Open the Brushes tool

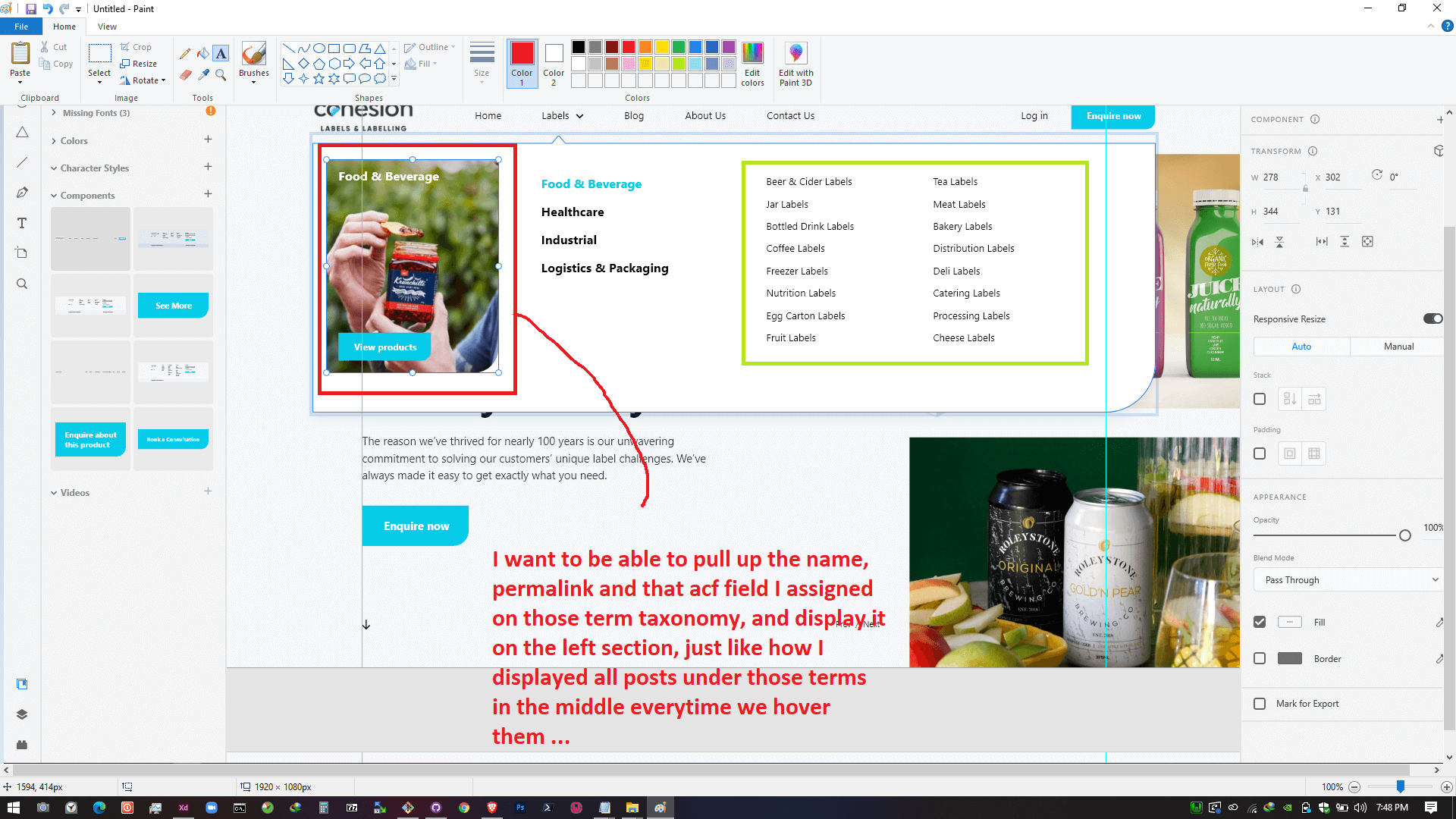(x=253, y=61)
